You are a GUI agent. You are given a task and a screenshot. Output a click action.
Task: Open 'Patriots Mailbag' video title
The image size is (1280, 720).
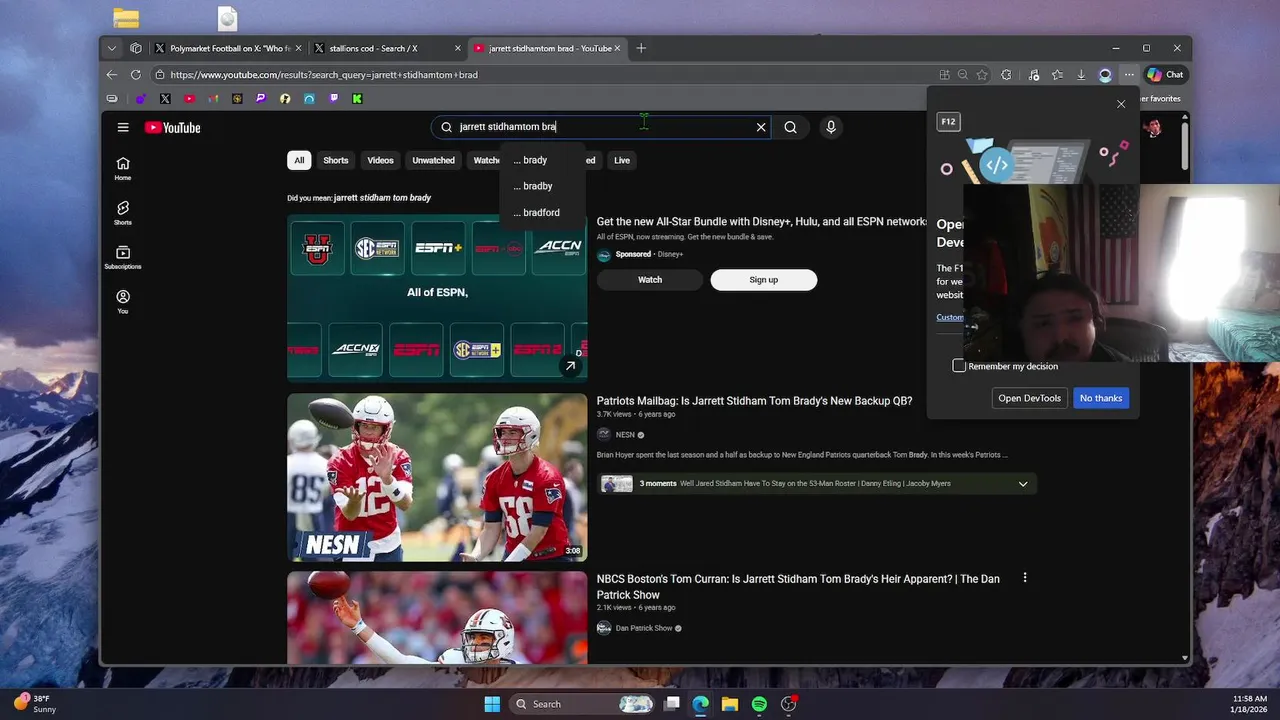pos(754,400)
